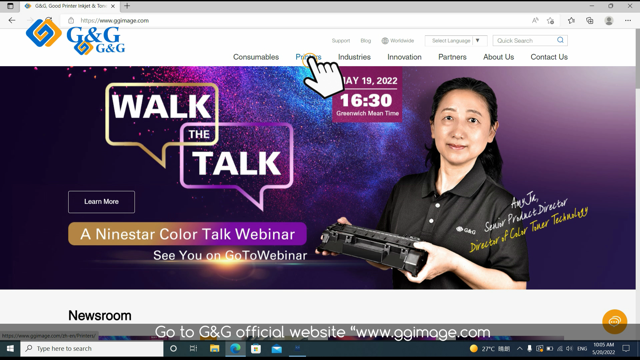Click the browser back arrow

(12, 20)
